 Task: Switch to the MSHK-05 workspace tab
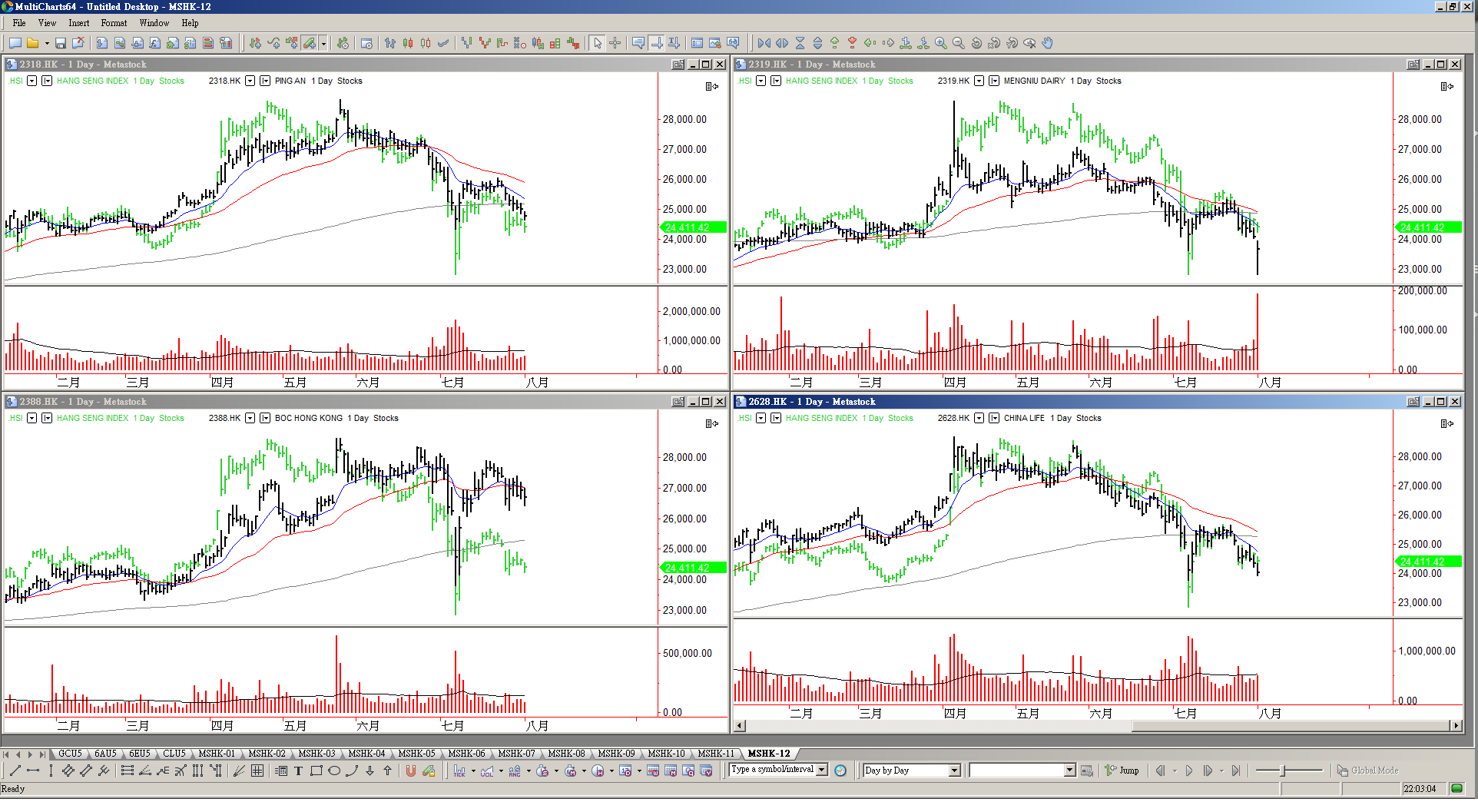click(416, 754)
